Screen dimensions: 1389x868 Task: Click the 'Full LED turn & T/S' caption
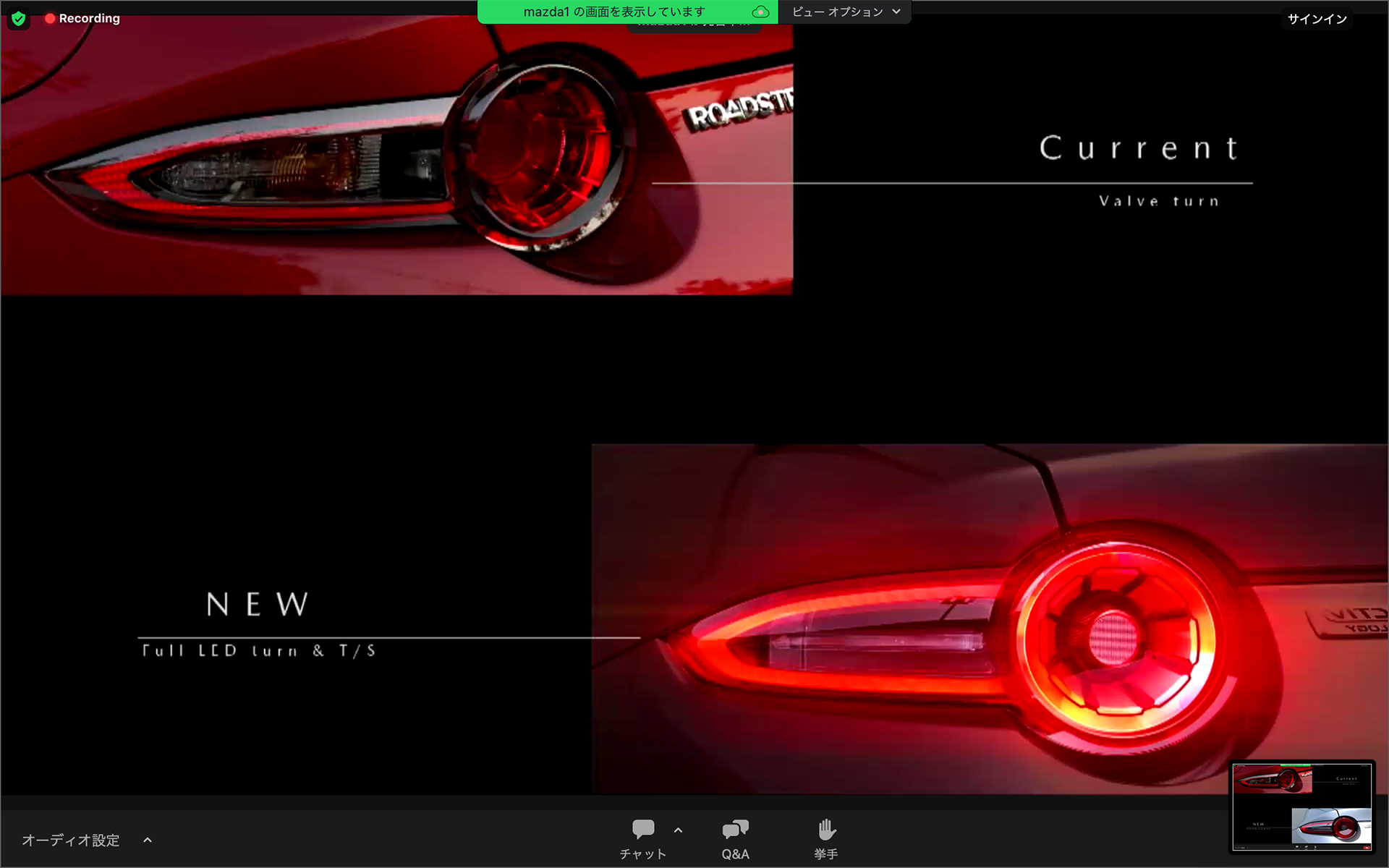point(258,651)
